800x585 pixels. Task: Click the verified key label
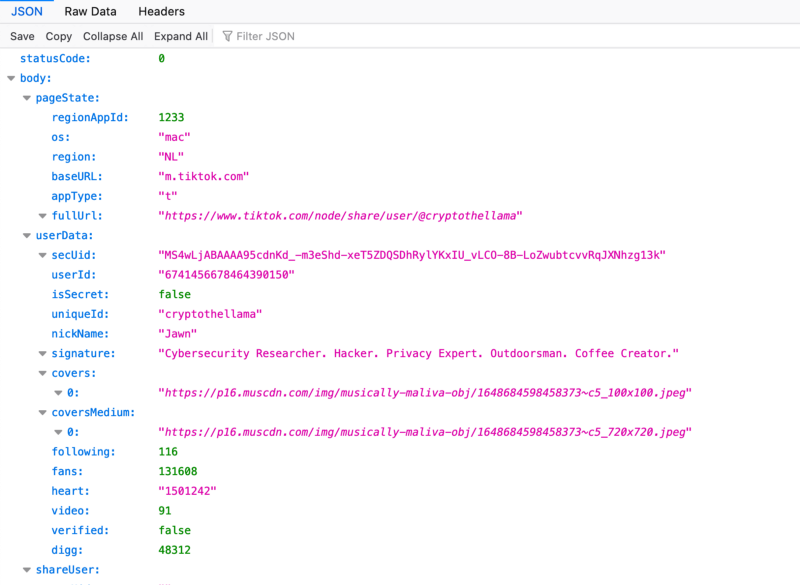click(x=80, y=530)
